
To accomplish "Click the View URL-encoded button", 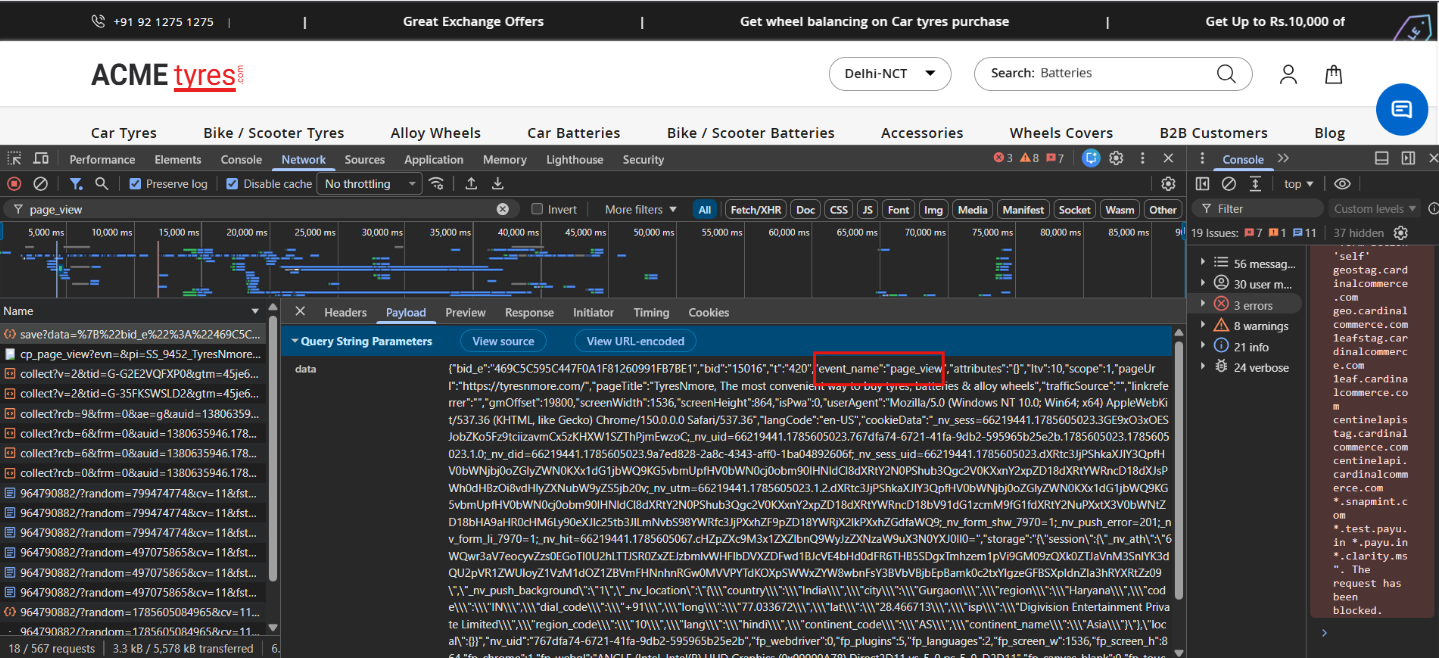I will [x=635, y=341].
